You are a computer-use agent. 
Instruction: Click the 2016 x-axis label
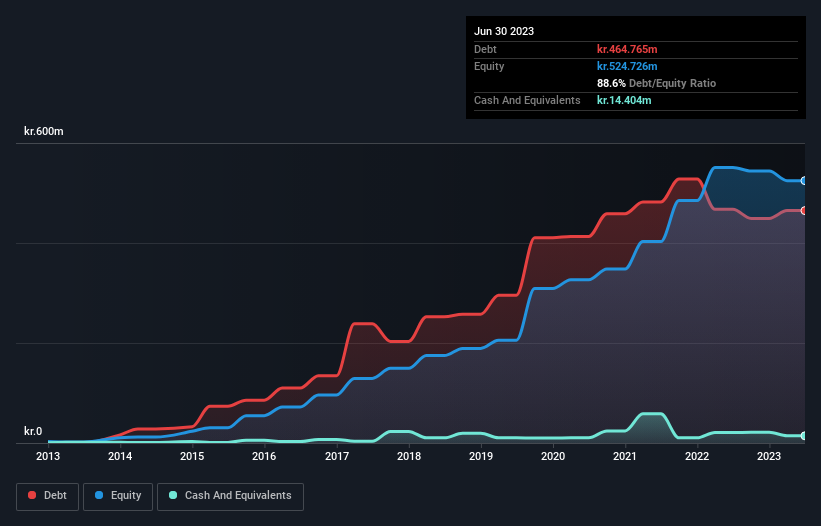264,456
